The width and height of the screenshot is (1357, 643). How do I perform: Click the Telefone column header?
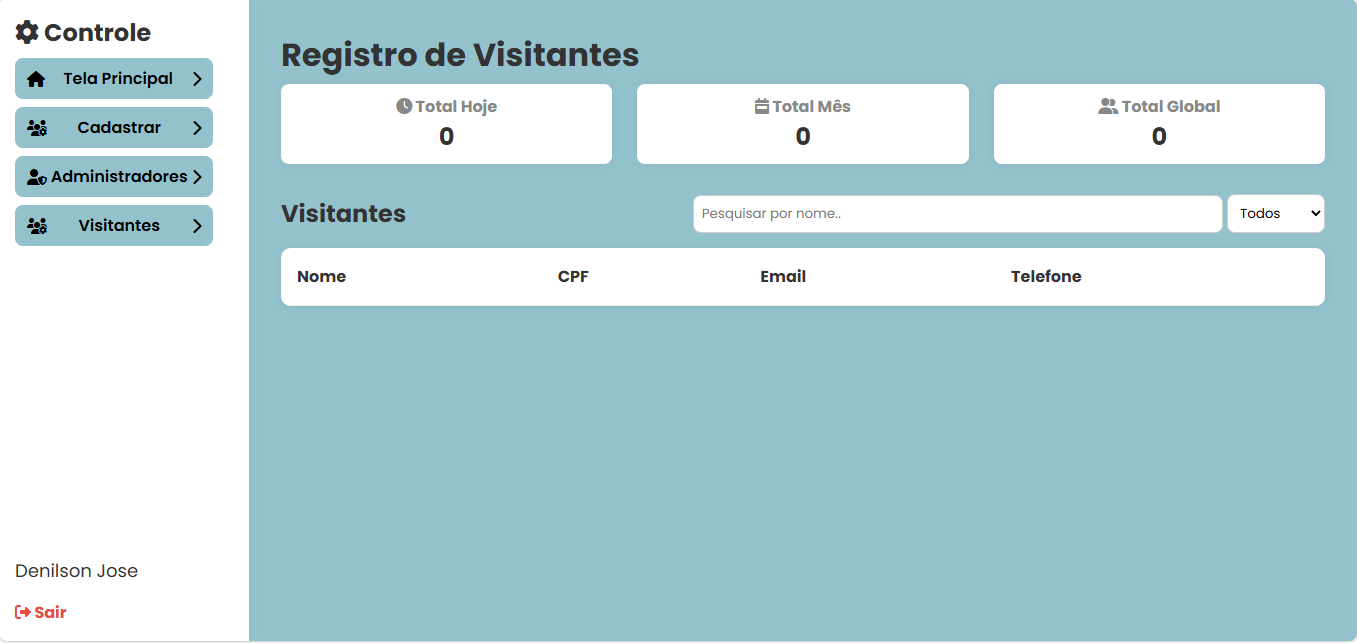click(x=1046, y=277)
